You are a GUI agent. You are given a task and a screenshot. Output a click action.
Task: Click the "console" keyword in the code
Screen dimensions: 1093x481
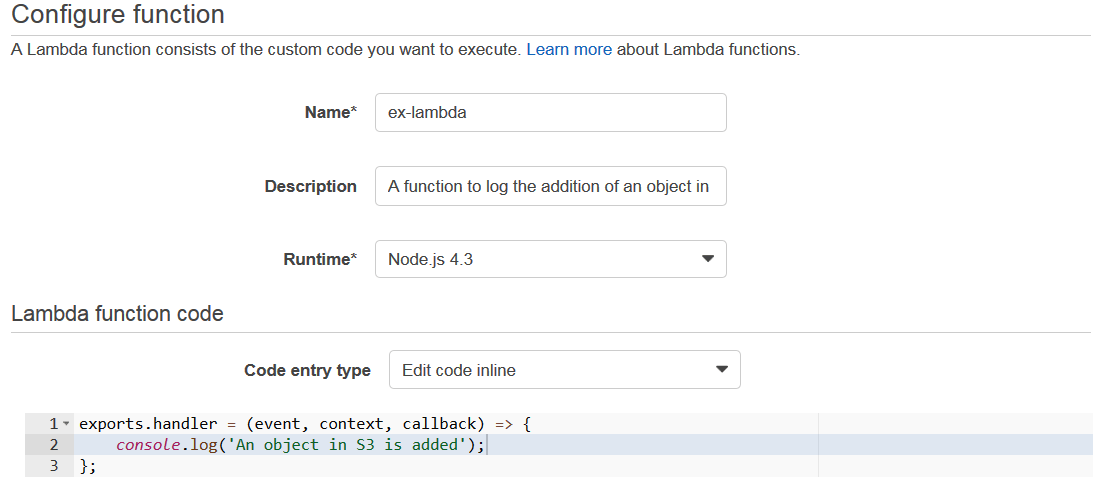[148, 445]
